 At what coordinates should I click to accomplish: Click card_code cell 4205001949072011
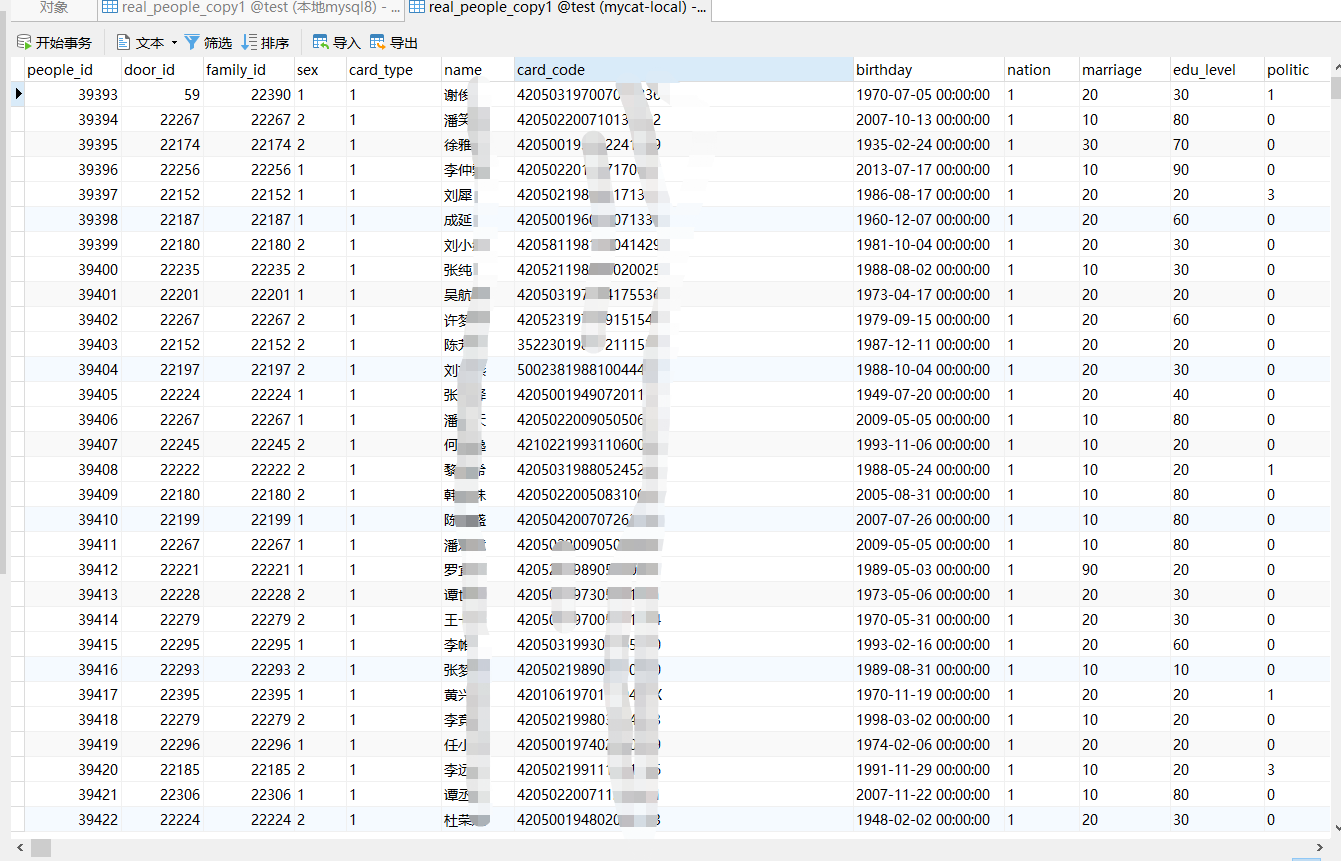click(684, 395)
